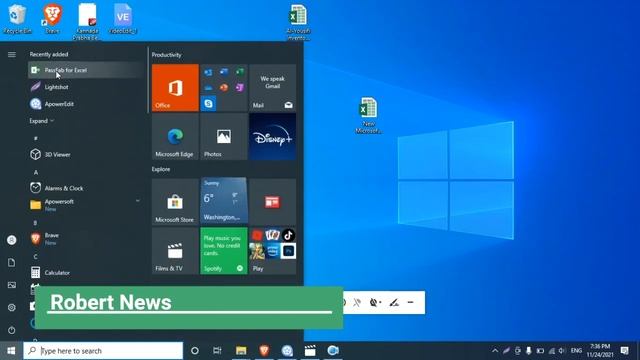Open Films & TV tile

point(175,251)
